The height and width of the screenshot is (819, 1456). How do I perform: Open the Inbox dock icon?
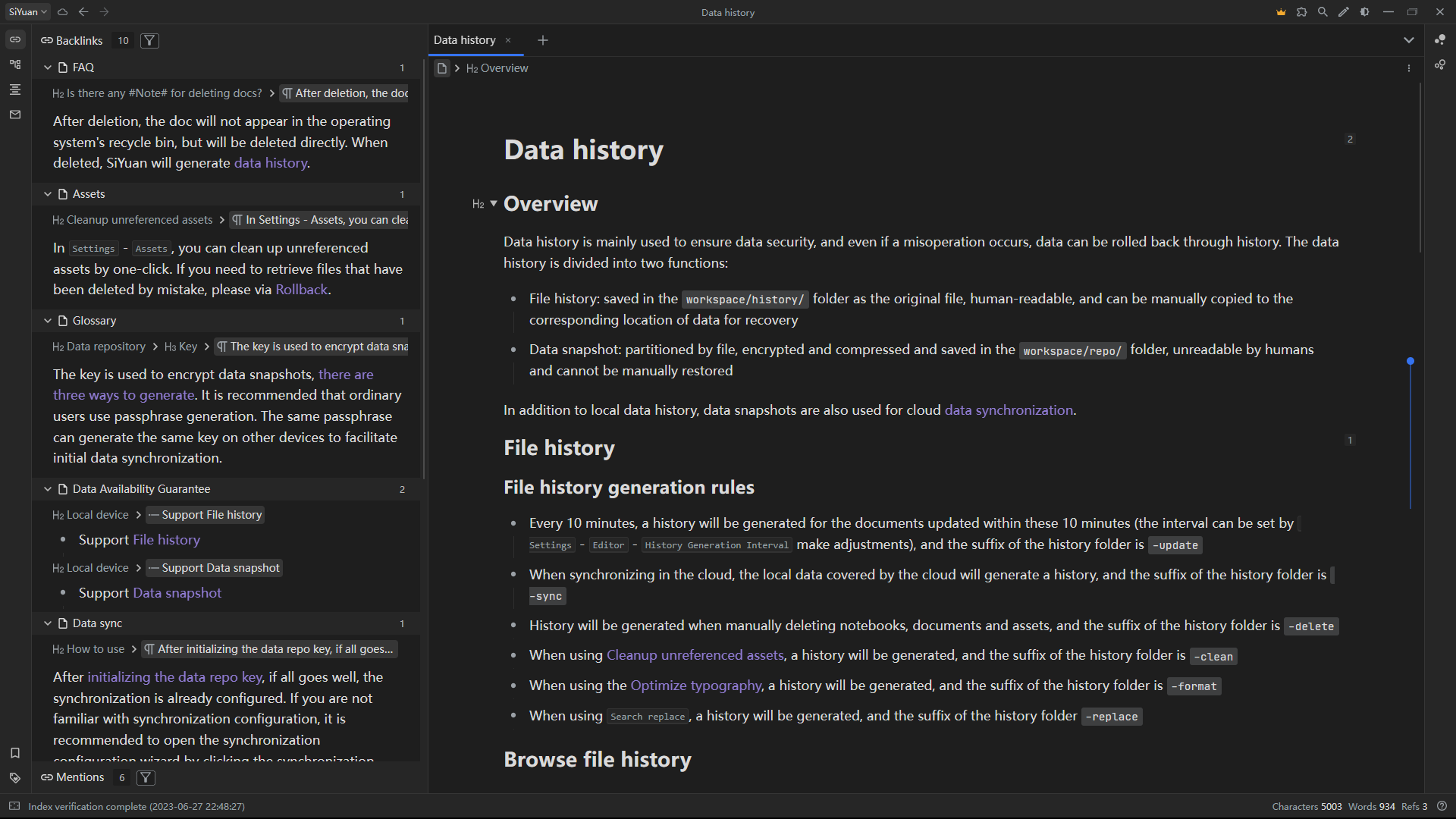coord(15,115)
